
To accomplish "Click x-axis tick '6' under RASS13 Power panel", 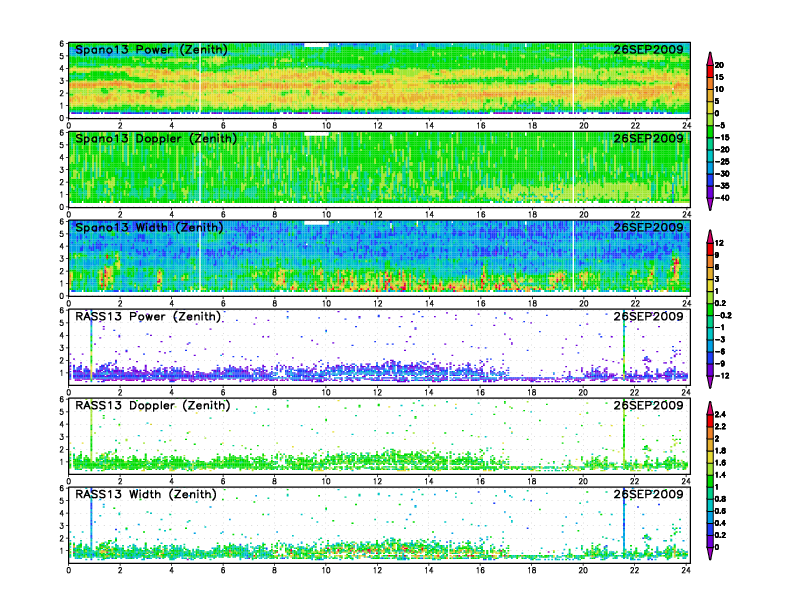I will (x=223, y=392).
